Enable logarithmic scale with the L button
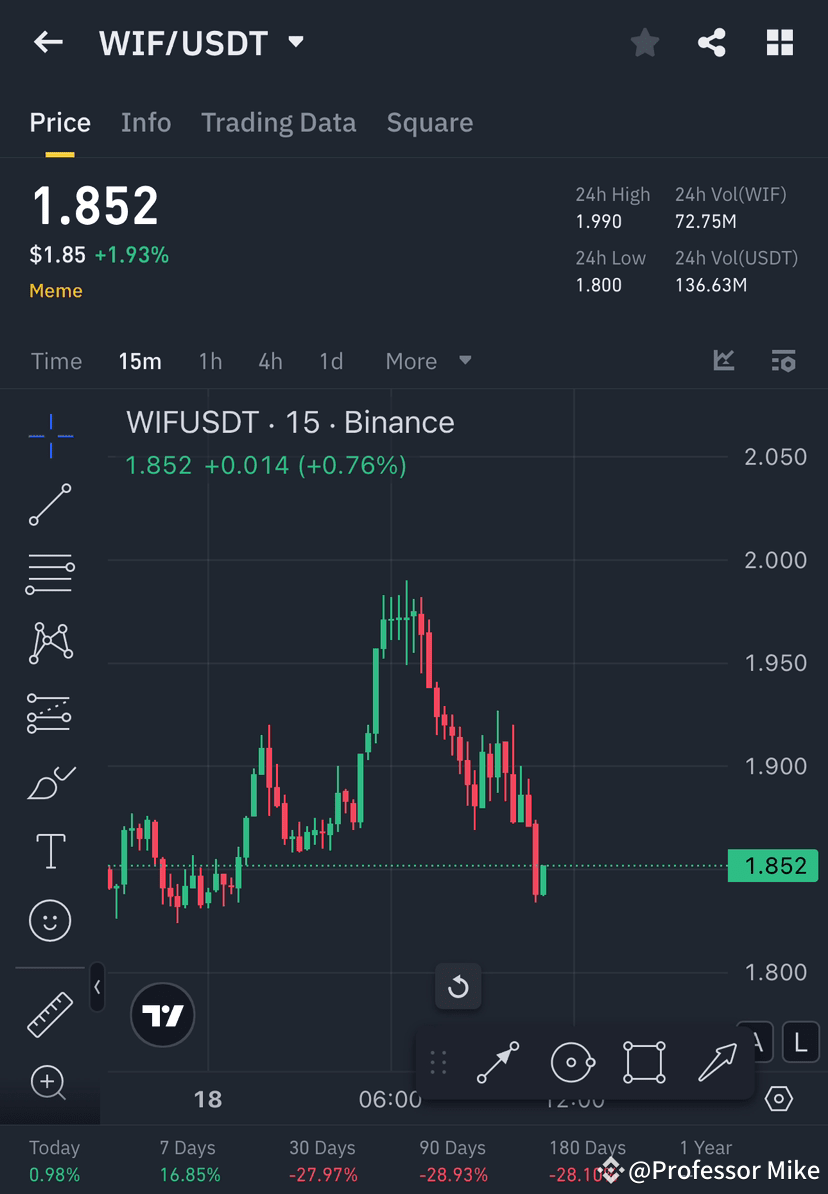 pyautogui.click(x=799, y=1042)
